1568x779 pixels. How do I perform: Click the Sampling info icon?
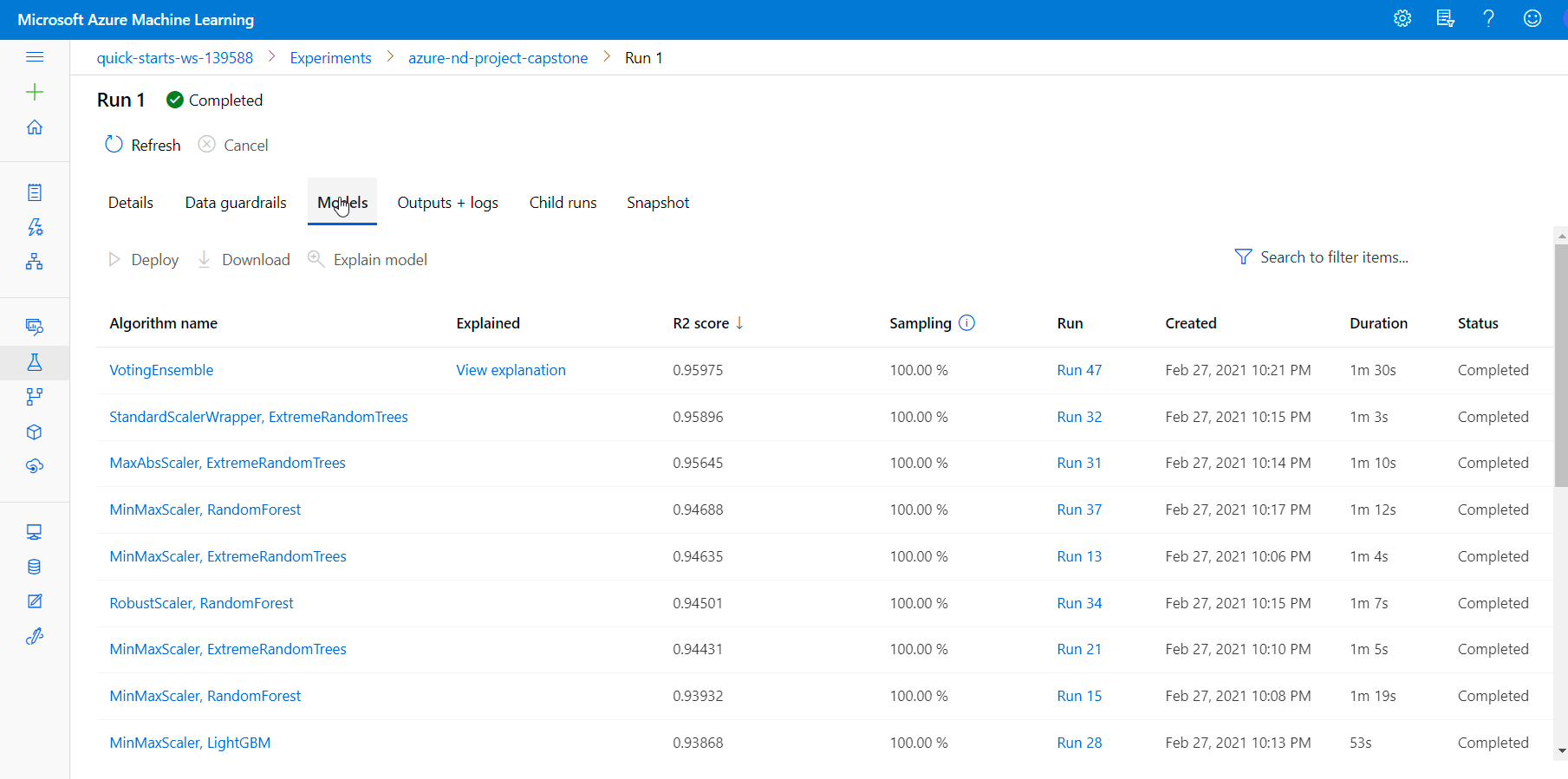coord(967,322)
